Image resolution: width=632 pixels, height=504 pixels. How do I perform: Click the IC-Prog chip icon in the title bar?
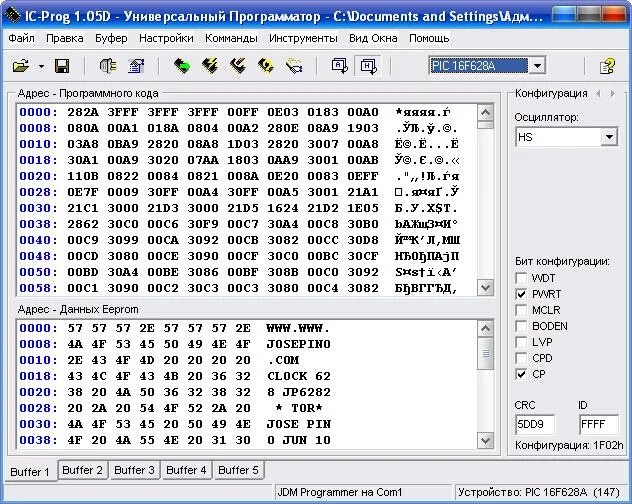point(12,16)
